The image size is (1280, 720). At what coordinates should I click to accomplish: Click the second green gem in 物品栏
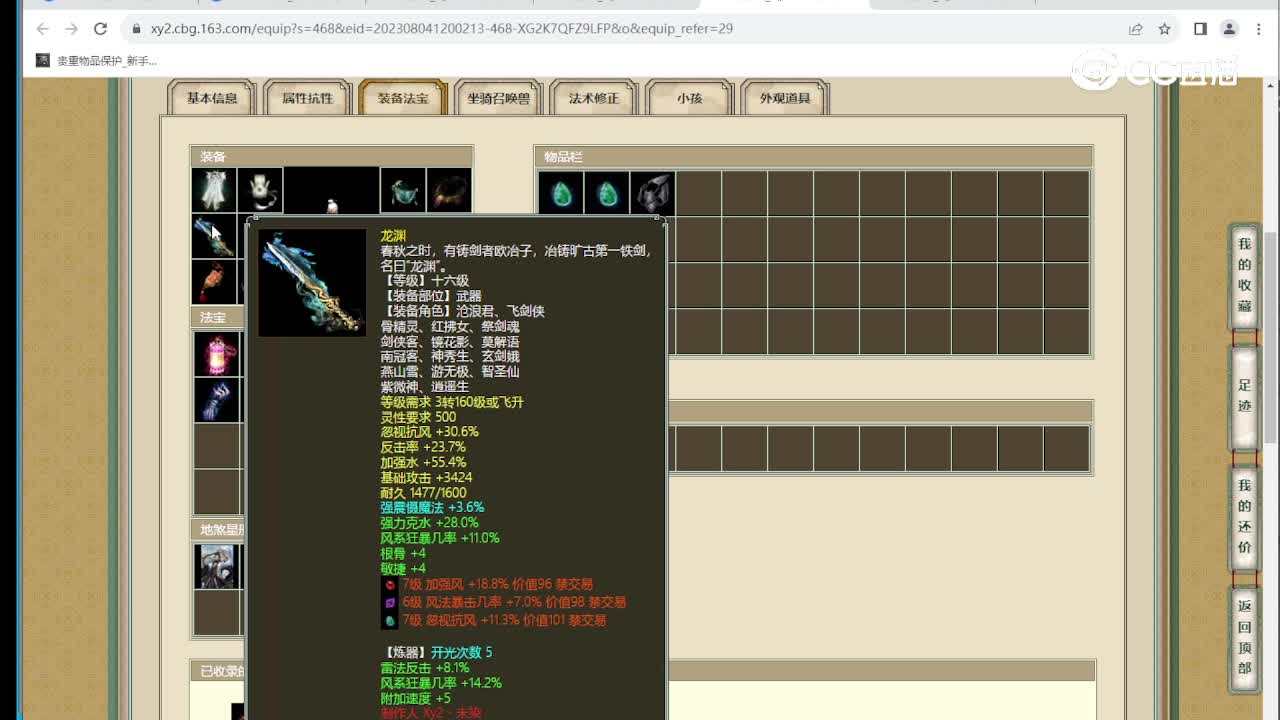pos(607,193)
